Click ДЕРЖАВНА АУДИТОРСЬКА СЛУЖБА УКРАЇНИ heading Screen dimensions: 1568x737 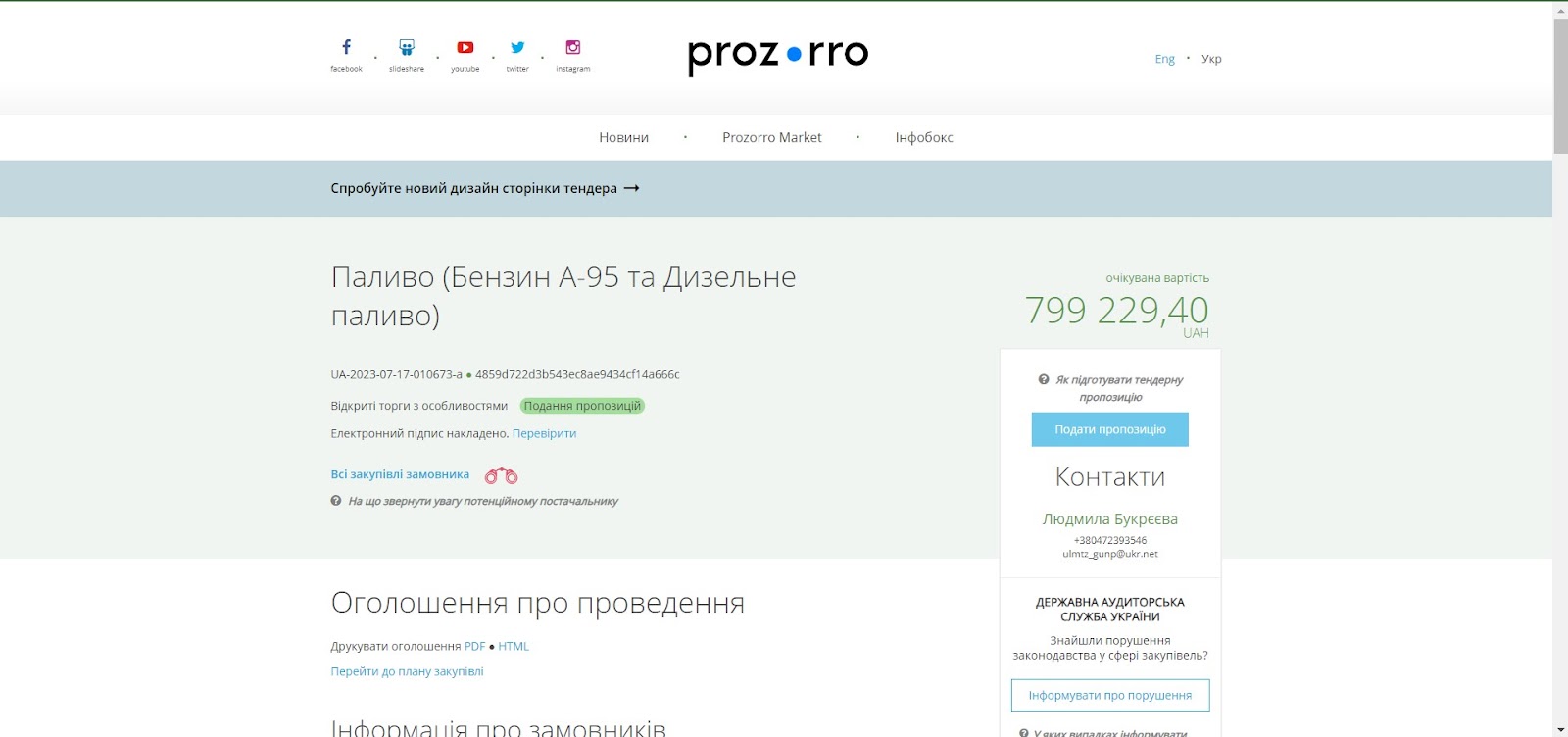pyautogui.click(x=1110, y=610)
